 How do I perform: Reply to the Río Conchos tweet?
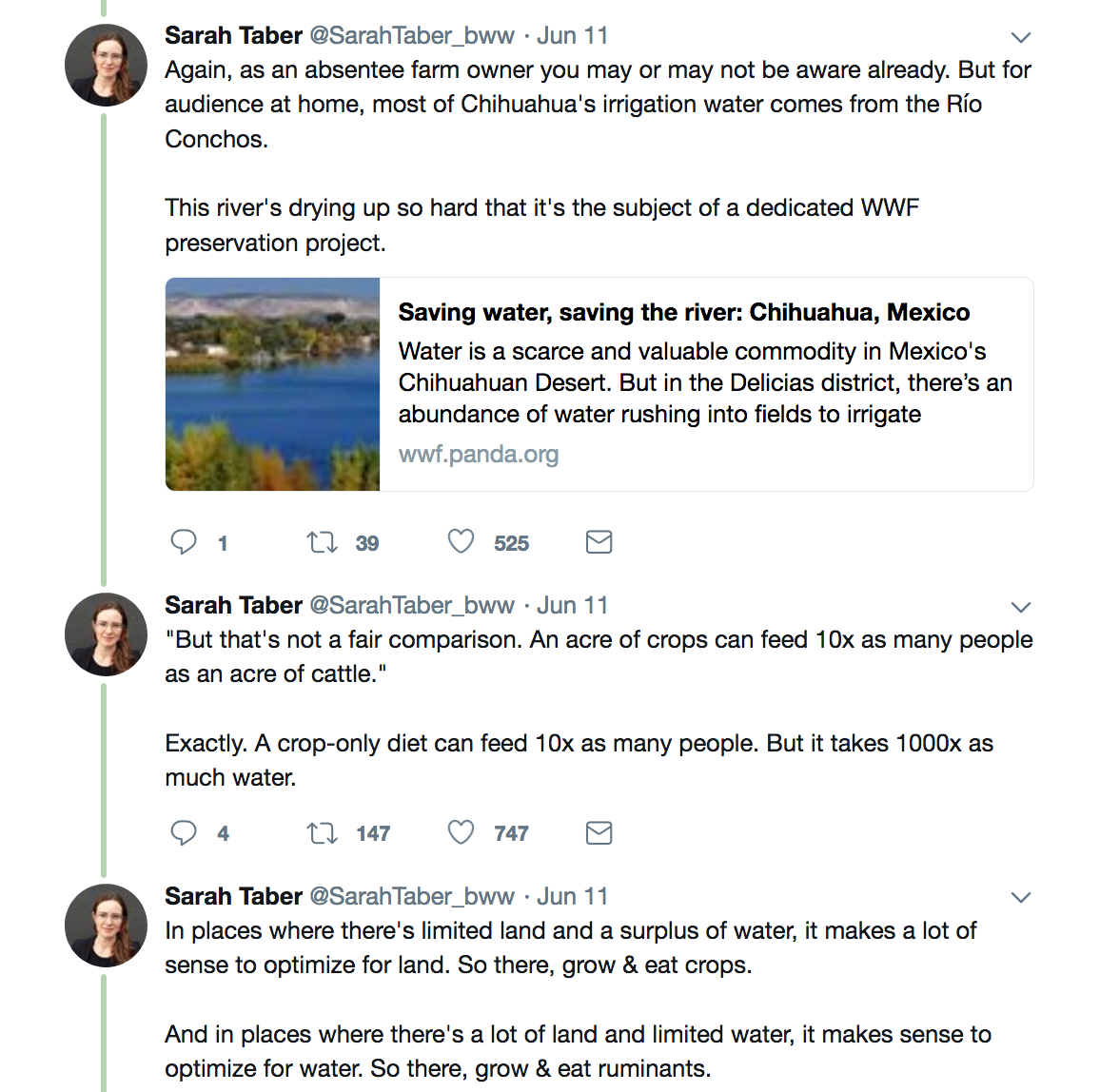click(x=184, y=542)
